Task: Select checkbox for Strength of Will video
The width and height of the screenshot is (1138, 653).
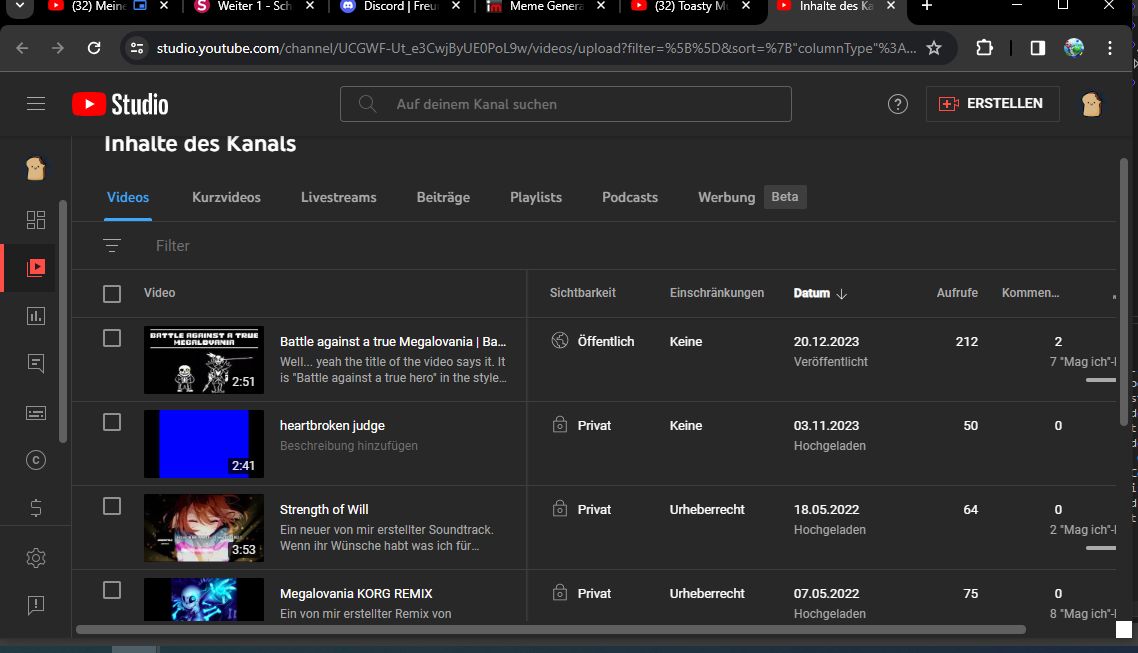Action: point(112,506)
